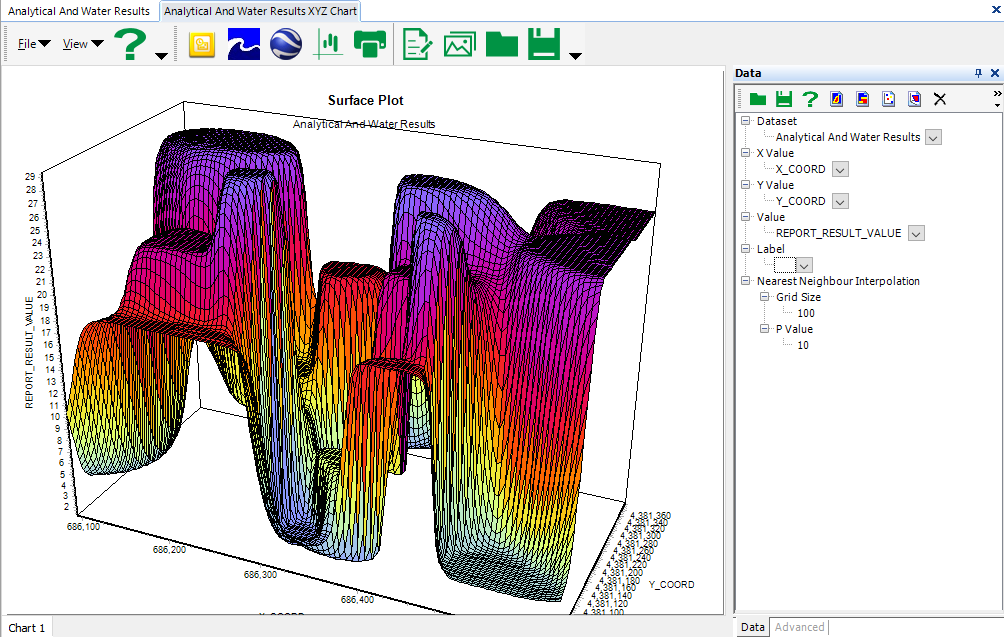Collapse the Nearest Neighbour Interpolation node
Viewport: 1004px width, 637px height.
click(745, 281)
